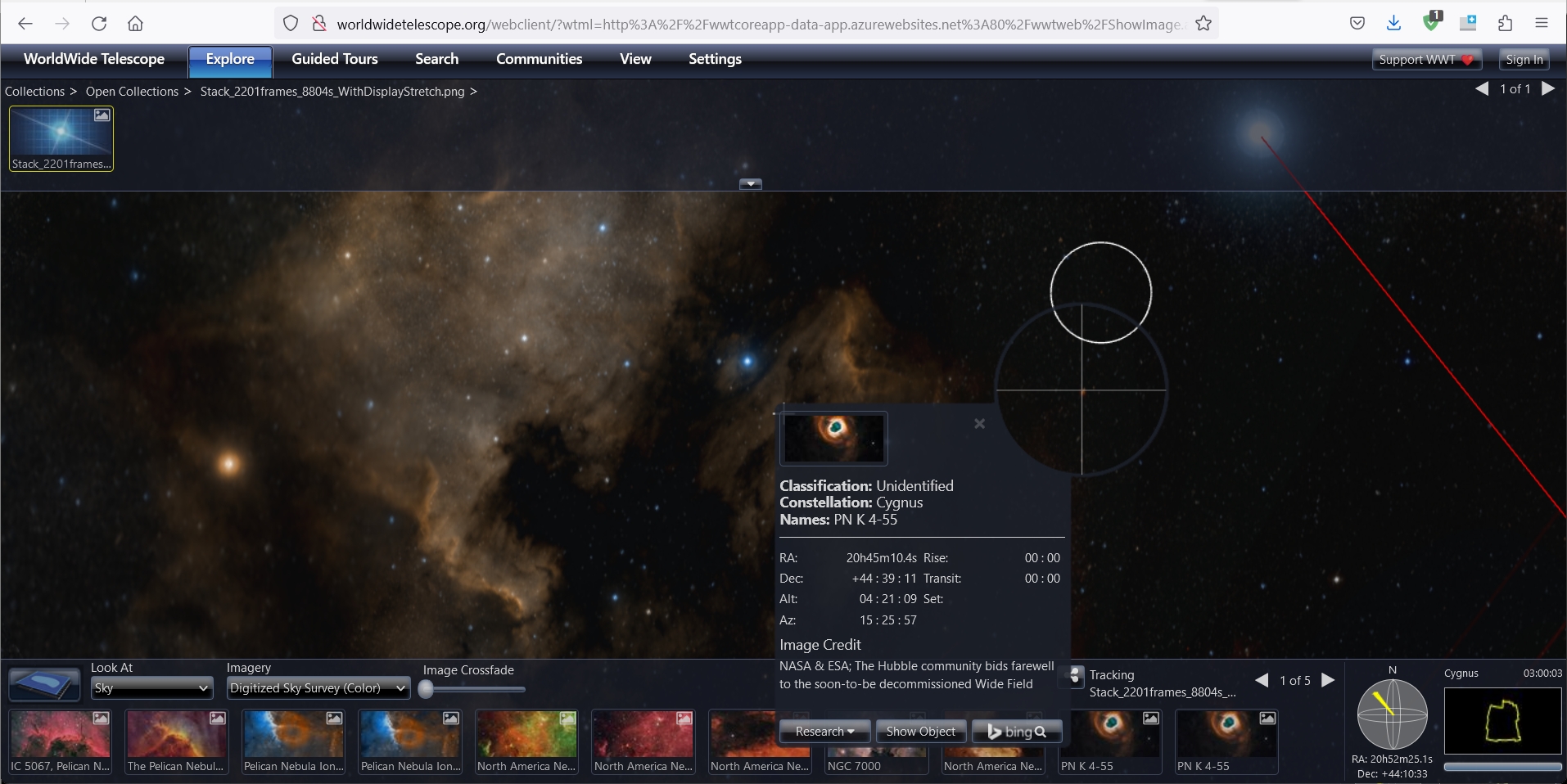Image resolution: width=1567 pixels, height=784 pixels.
Task: Open the Firefox hamburger menu
Action: click(x=1542, y=24)
